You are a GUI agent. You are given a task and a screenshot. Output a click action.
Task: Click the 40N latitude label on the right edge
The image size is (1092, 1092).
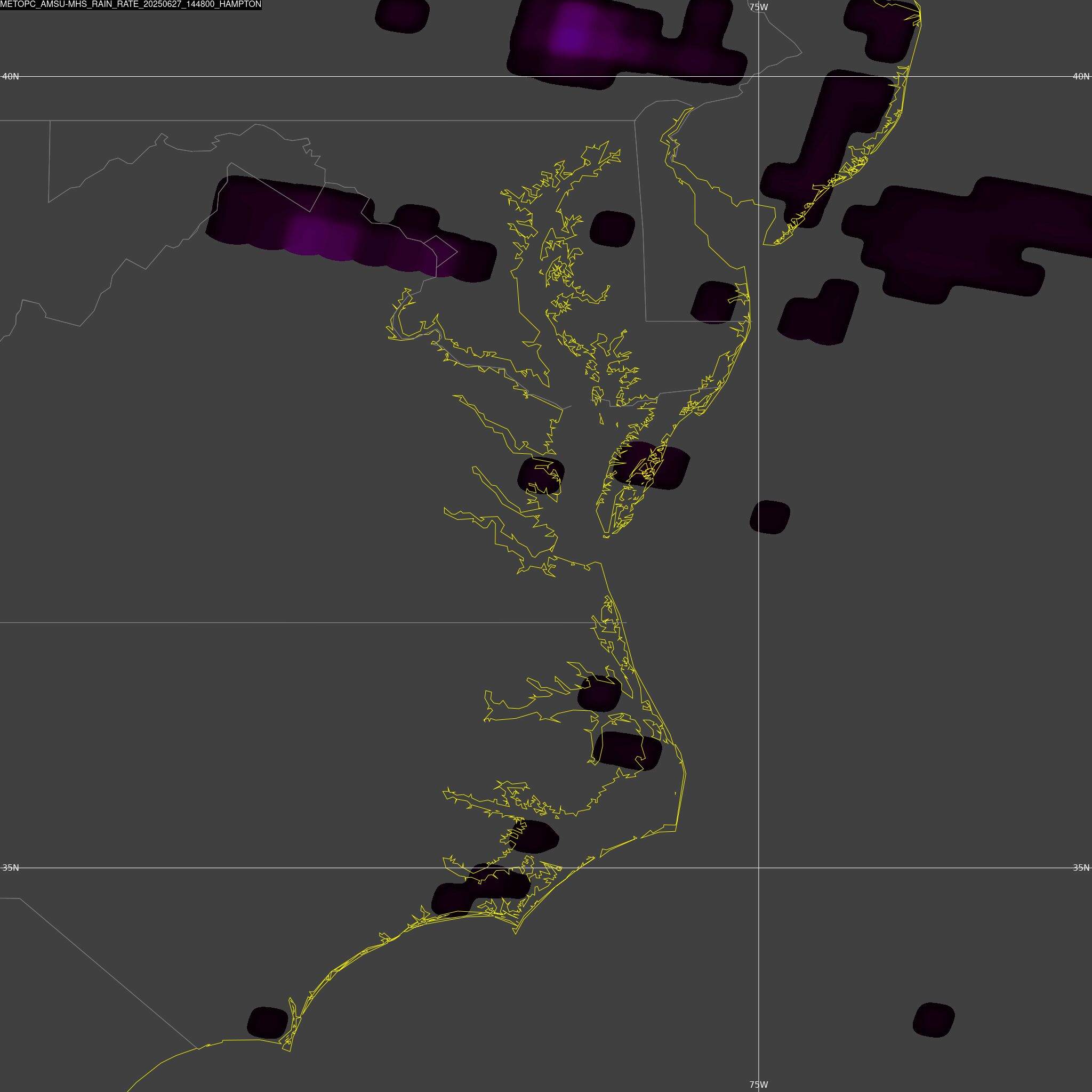pyautogui.click(x=1081, y=76)
